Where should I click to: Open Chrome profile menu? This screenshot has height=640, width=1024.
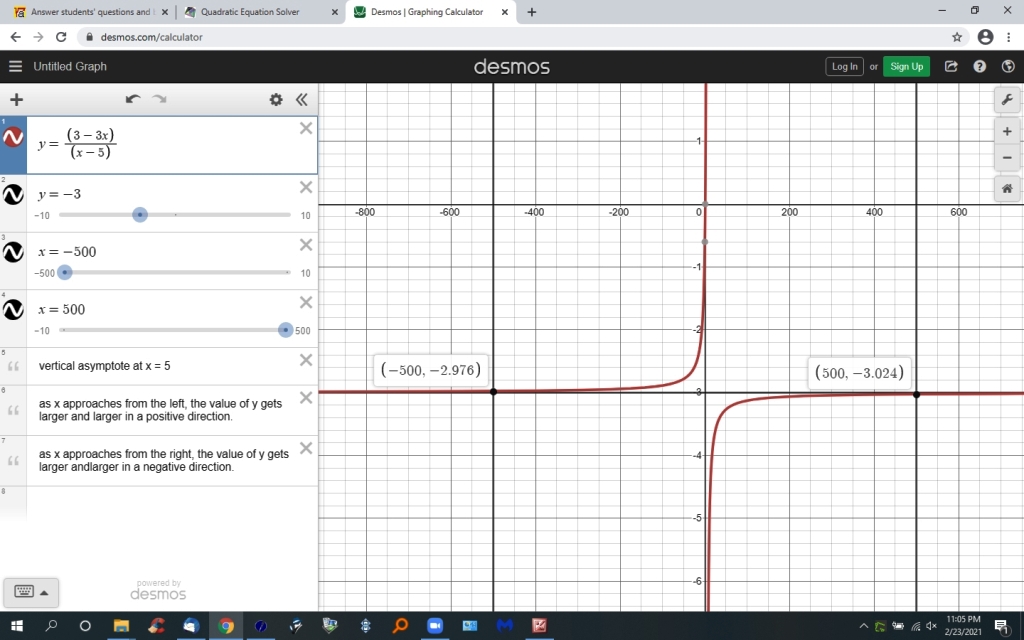[x=985, y=37]
